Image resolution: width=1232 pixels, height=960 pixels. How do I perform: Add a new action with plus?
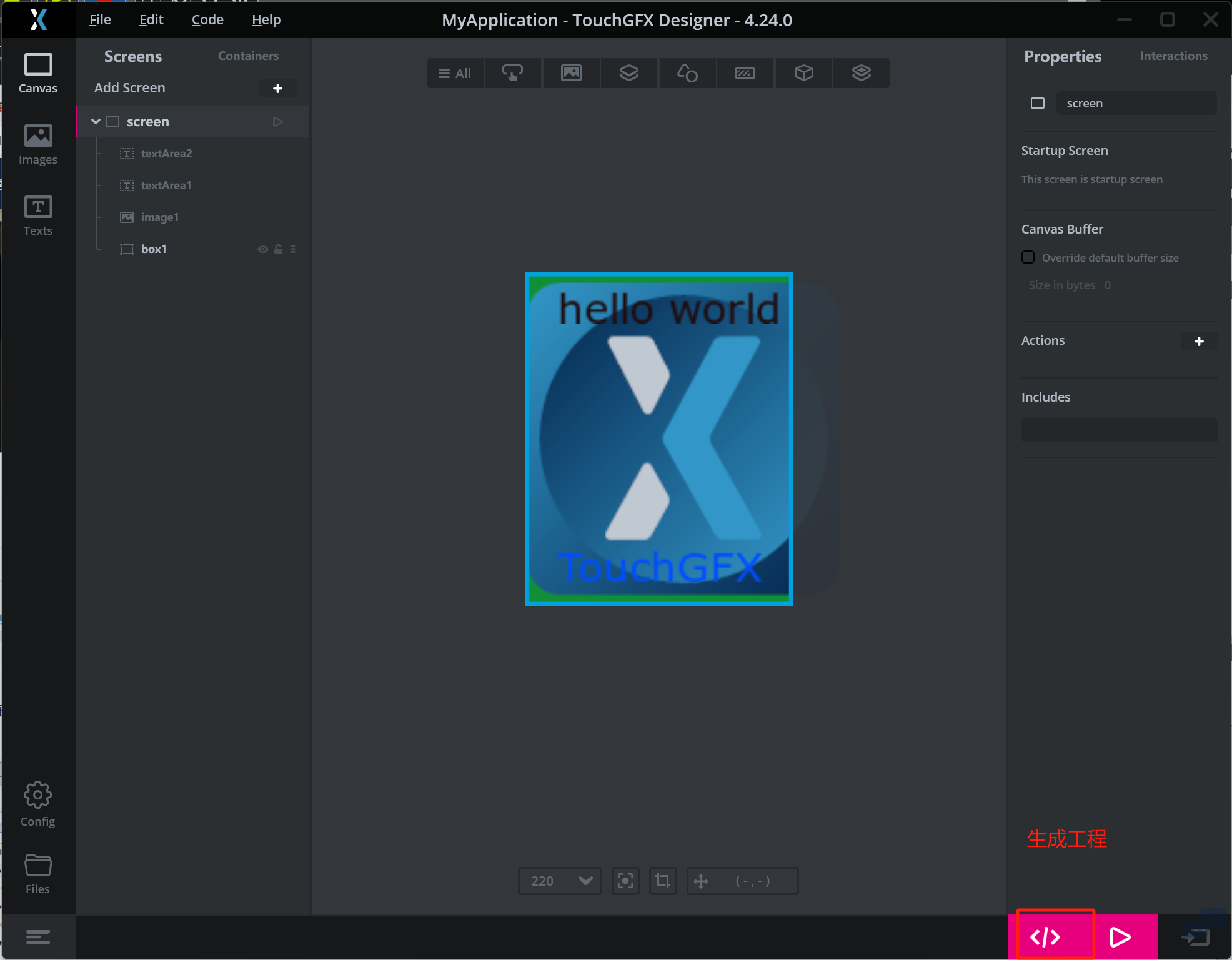pyautogui.click(x=1199, y=341)
